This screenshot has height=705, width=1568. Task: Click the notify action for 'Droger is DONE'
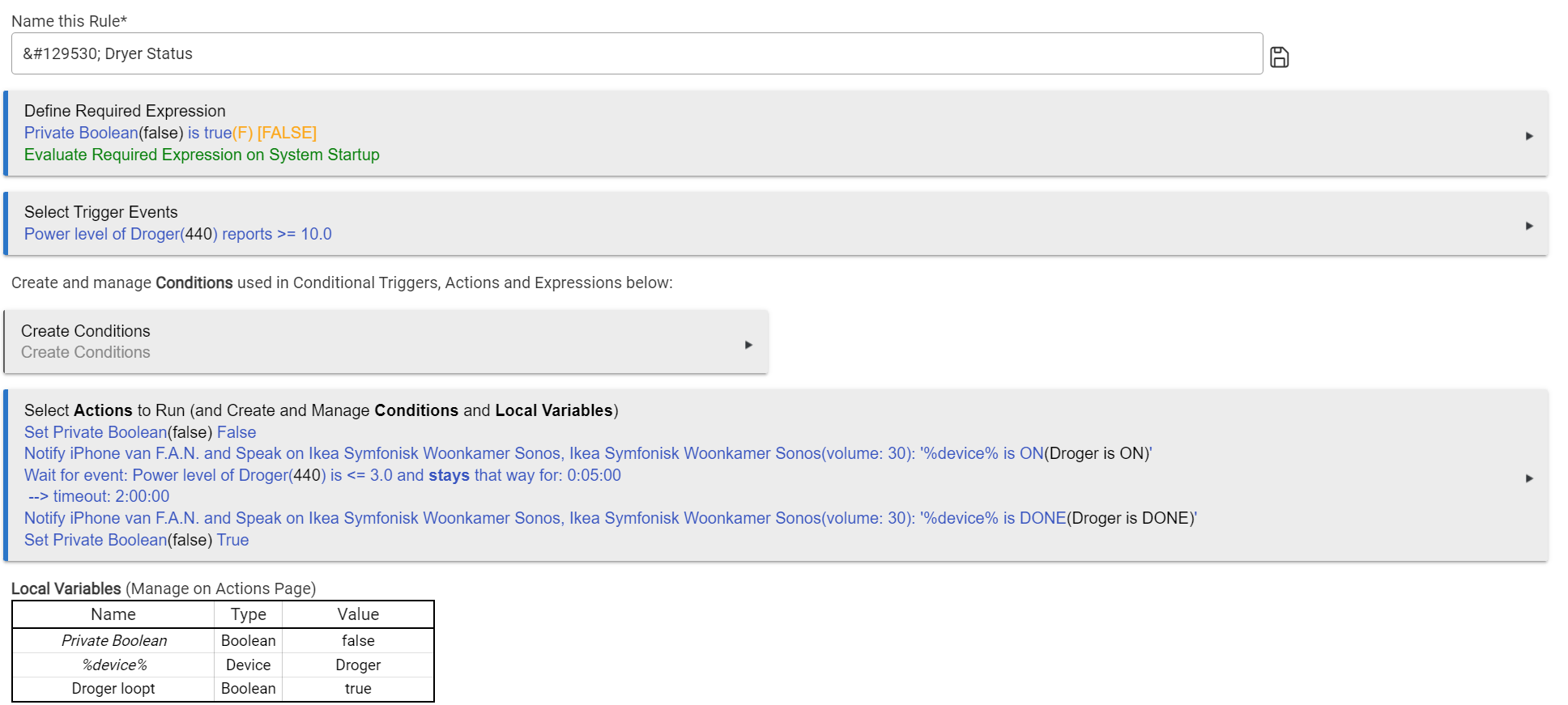click(610, 518)
